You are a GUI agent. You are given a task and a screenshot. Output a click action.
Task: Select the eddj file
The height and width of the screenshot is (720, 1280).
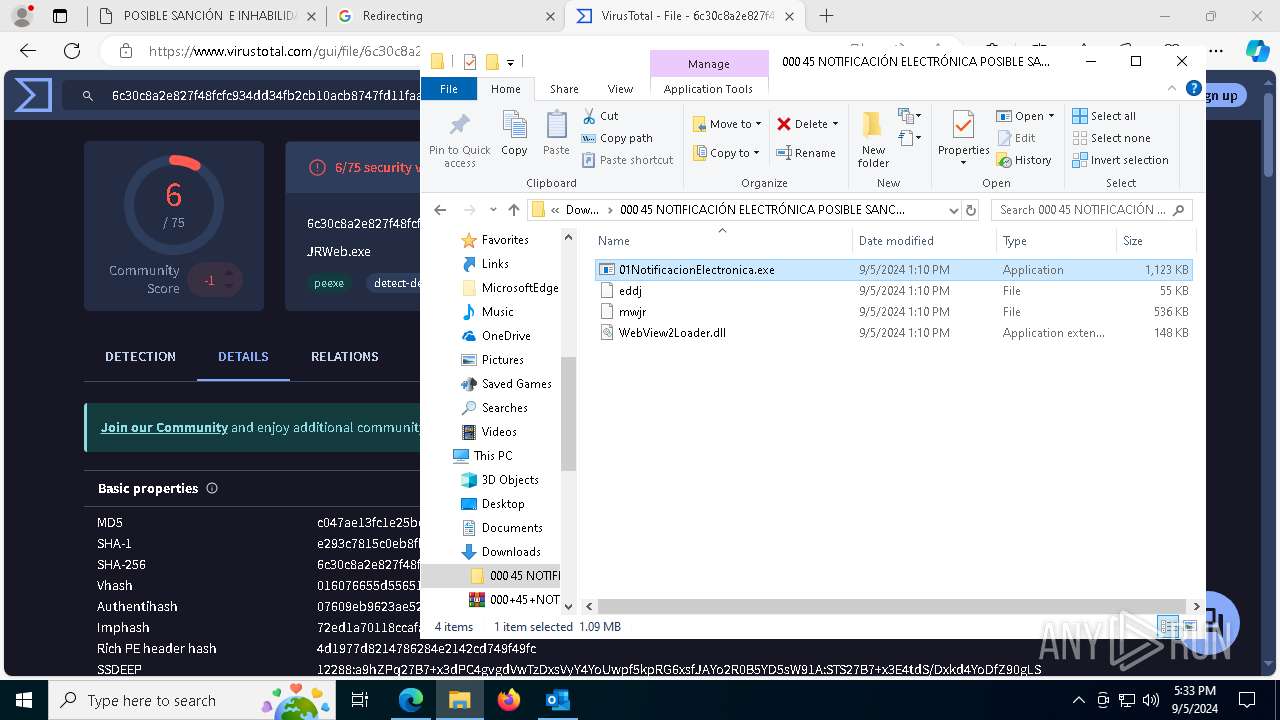[x=893, y=291]
